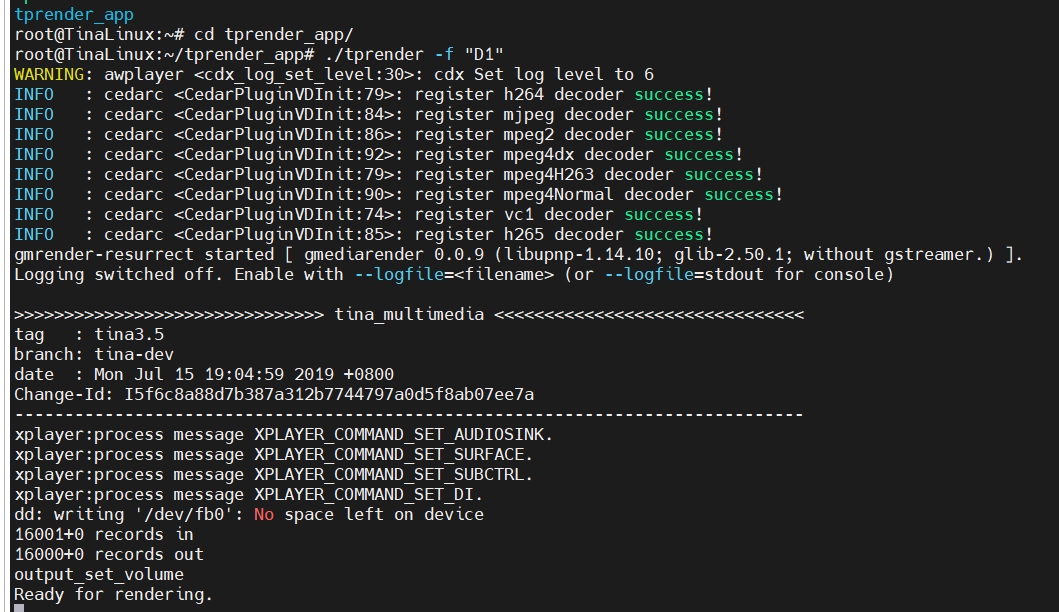1059x612 pixels.
Task: Click the Change-Id hash string
Action: (329, 394)
